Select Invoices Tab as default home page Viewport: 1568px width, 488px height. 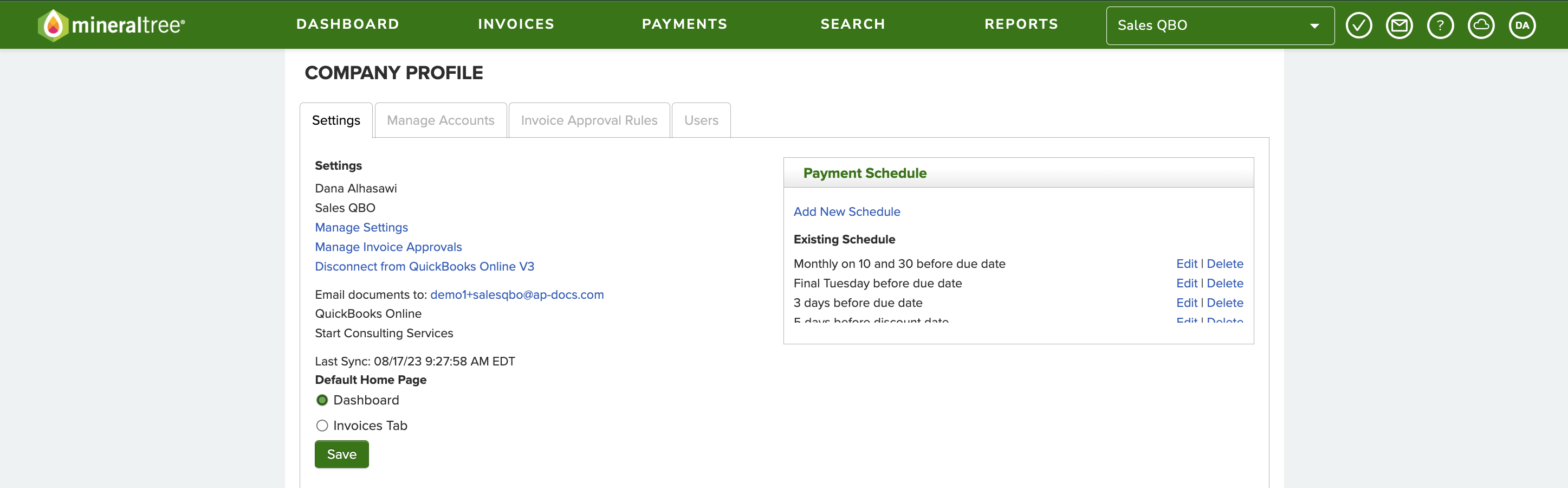coord(322,426)
